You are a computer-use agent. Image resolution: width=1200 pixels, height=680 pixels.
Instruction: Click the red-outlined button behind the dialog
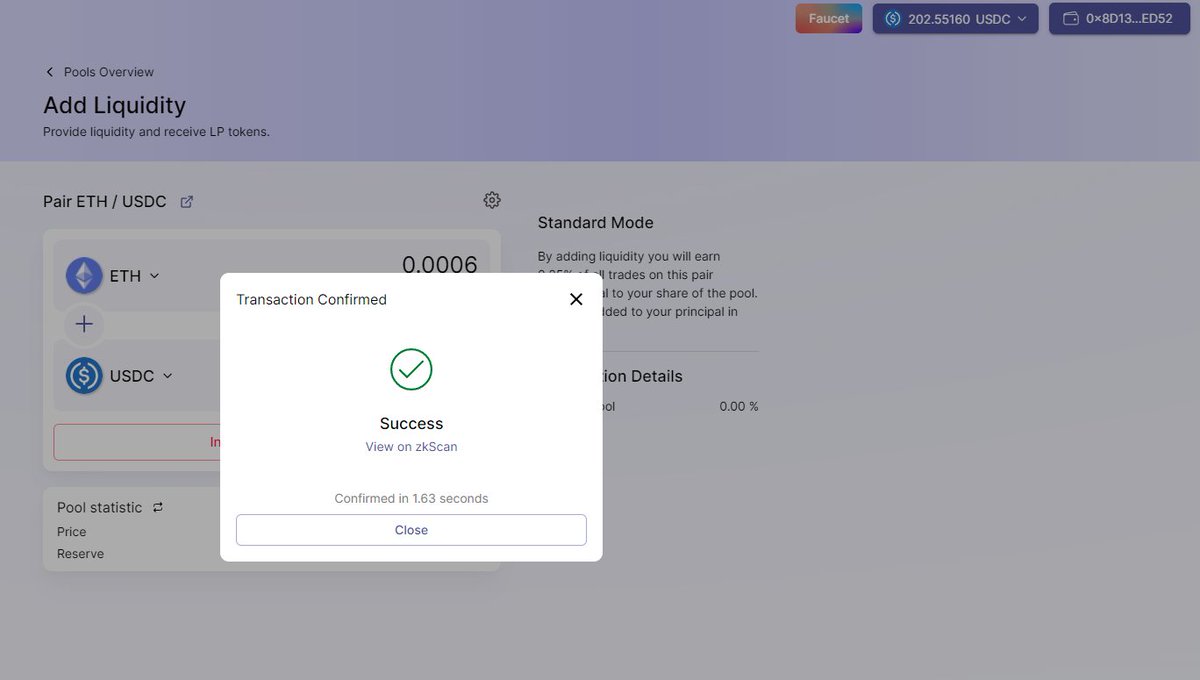tap(137, 442)
